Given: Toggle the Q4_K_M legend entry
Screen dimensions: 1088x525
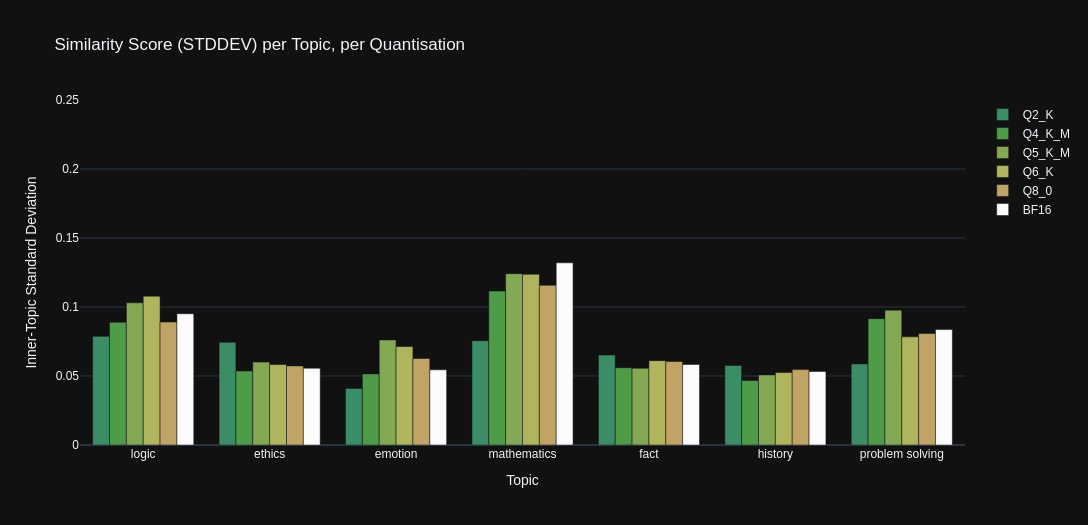Looking at the screenshot, I should tap(1034, 134).
